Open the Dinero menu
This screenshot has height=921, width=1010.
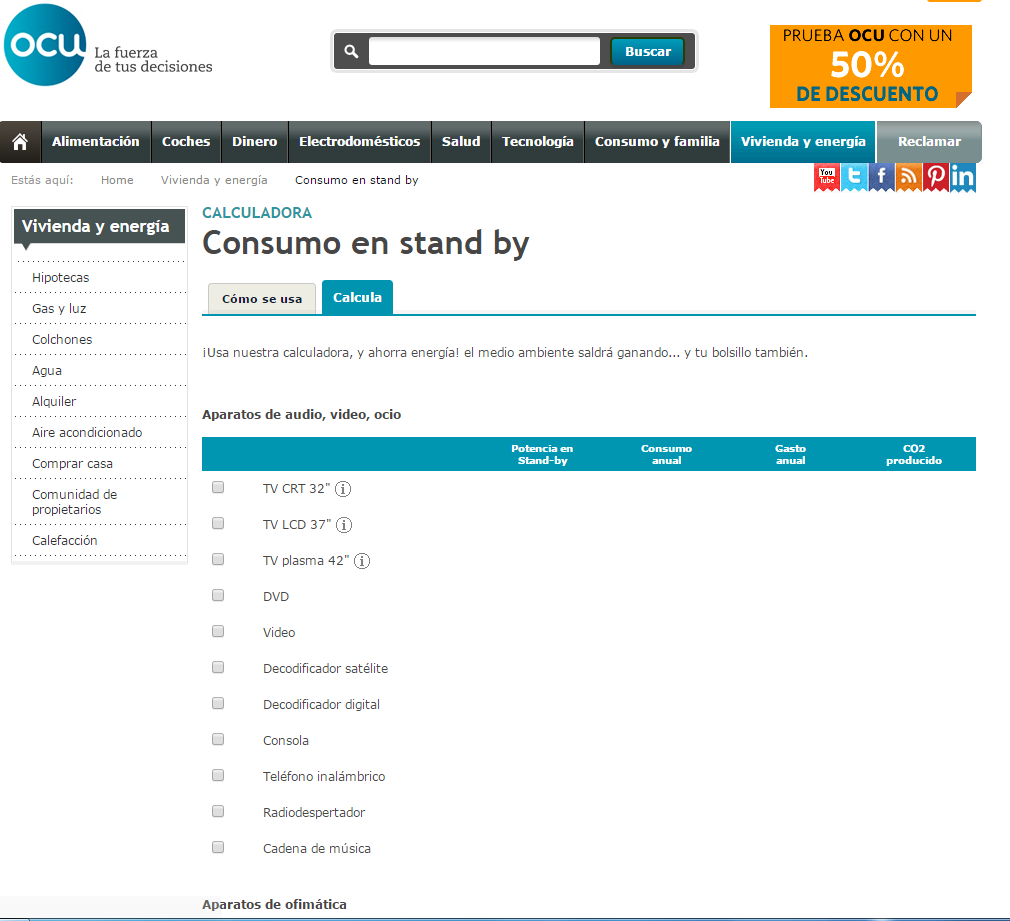(254, 142)
